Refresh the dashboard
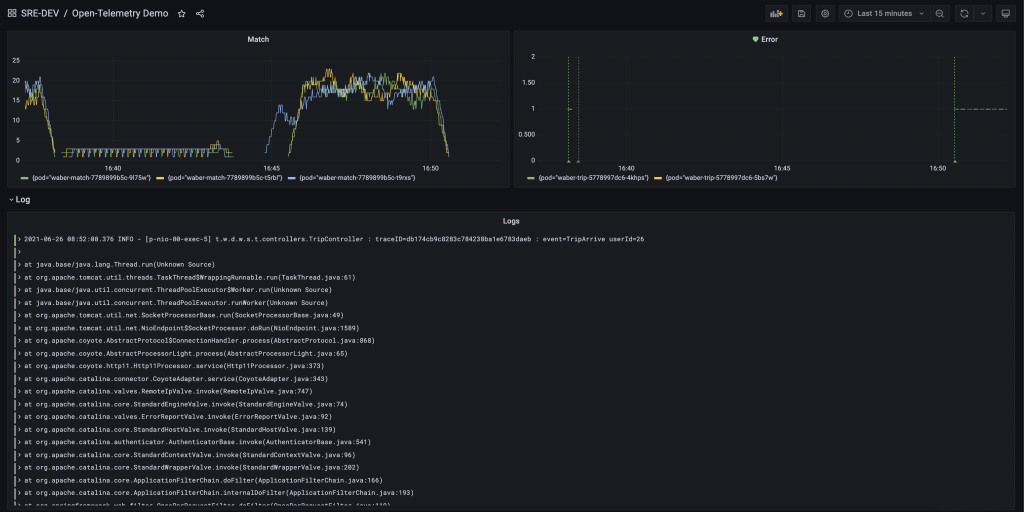This screenshot has width=1024, height=512. click(964, 13)
